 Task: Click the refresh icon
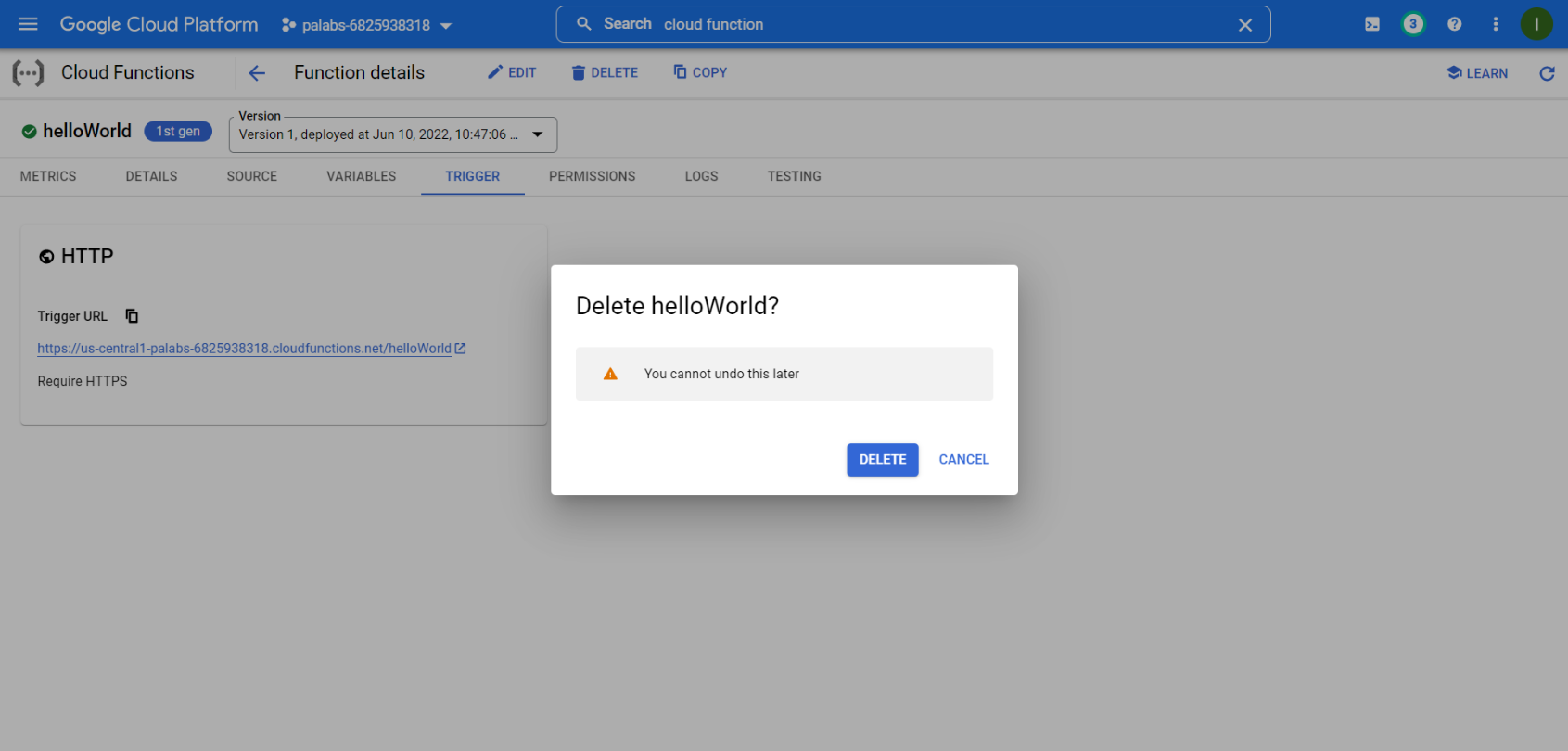coord(1546,73)
